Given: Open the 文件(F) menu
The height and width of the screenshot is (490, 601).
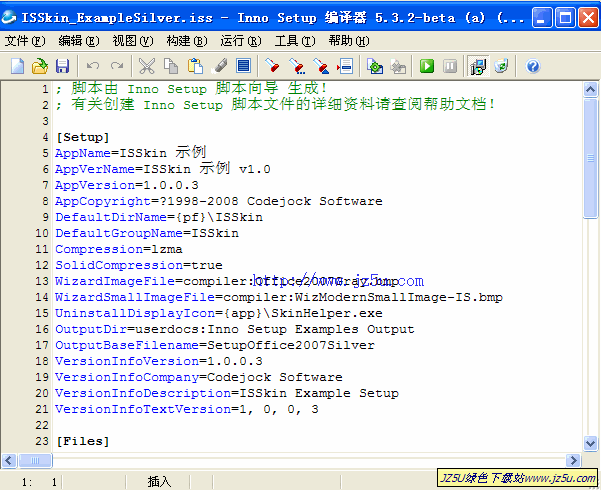Looking at the screenshot, I should tap(25, 41).
